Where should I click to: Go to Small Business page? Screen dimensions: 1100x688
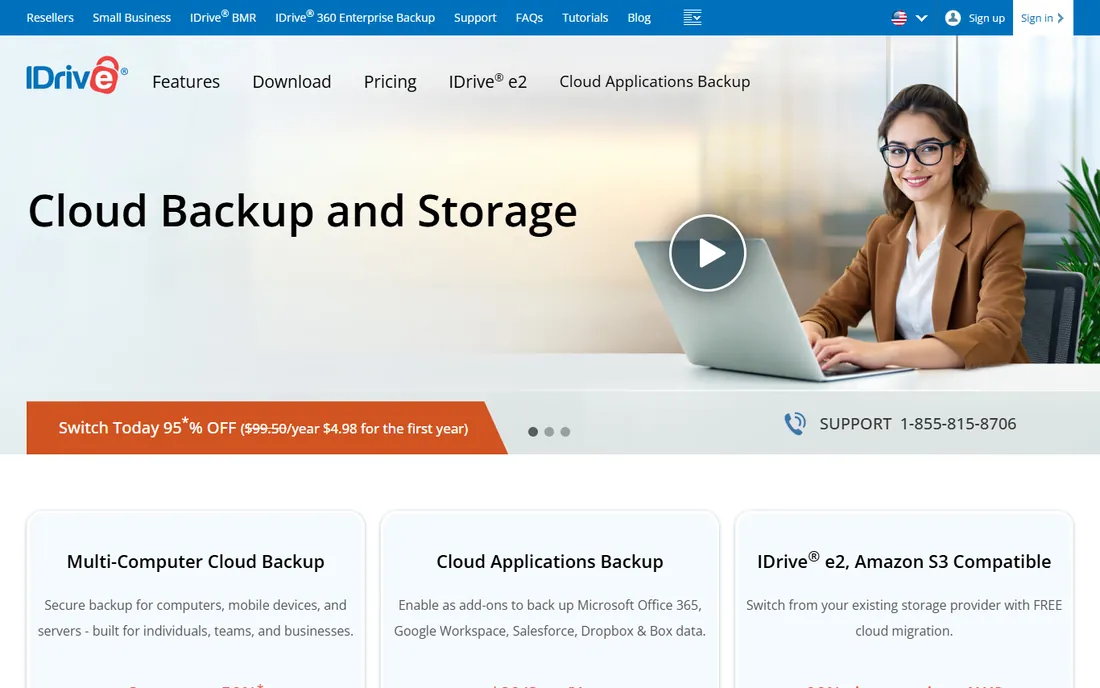point(132,18)
